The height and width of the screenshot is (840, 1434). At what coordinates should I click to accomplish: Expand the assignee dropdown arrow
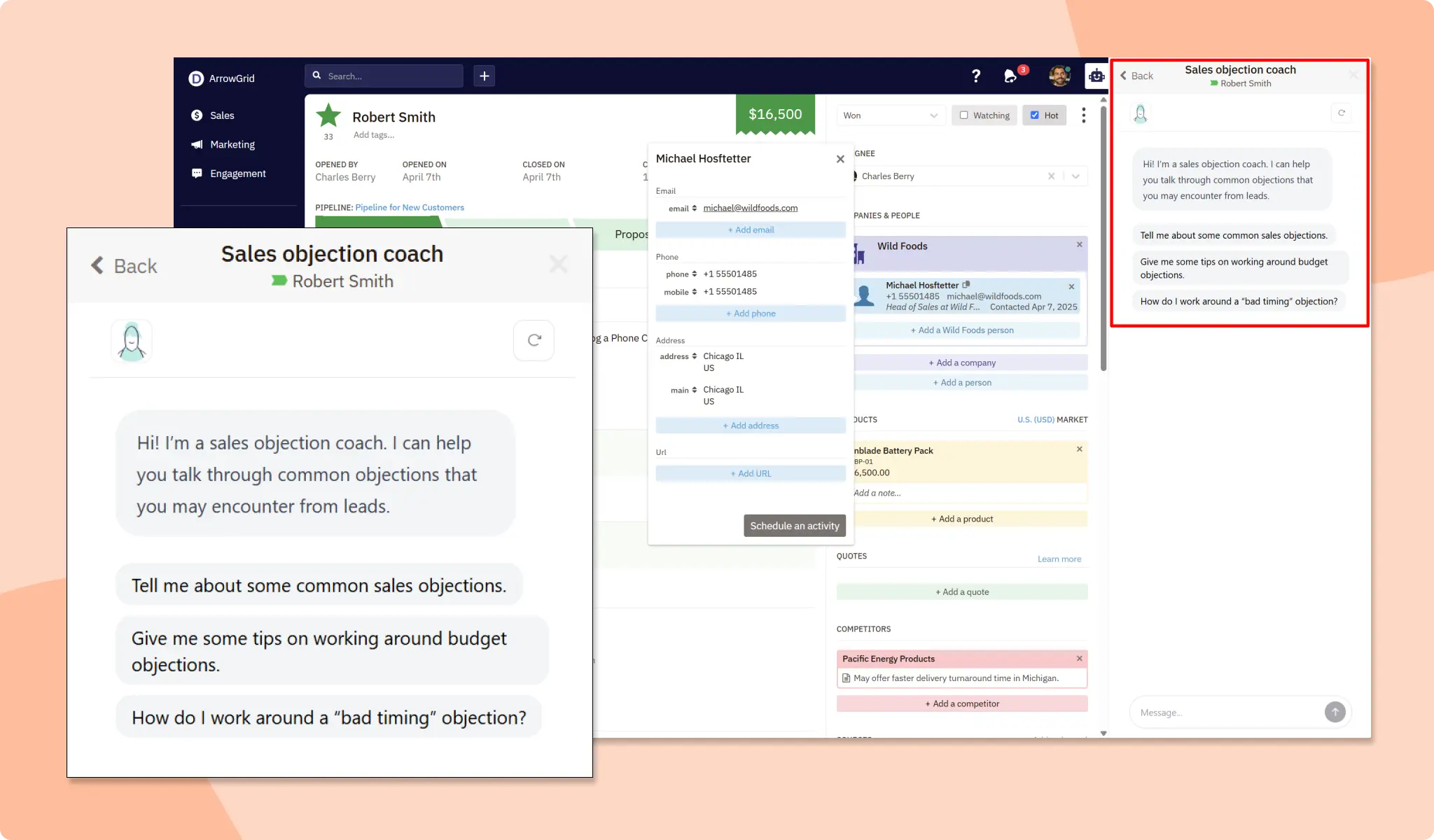(1075, 176)
